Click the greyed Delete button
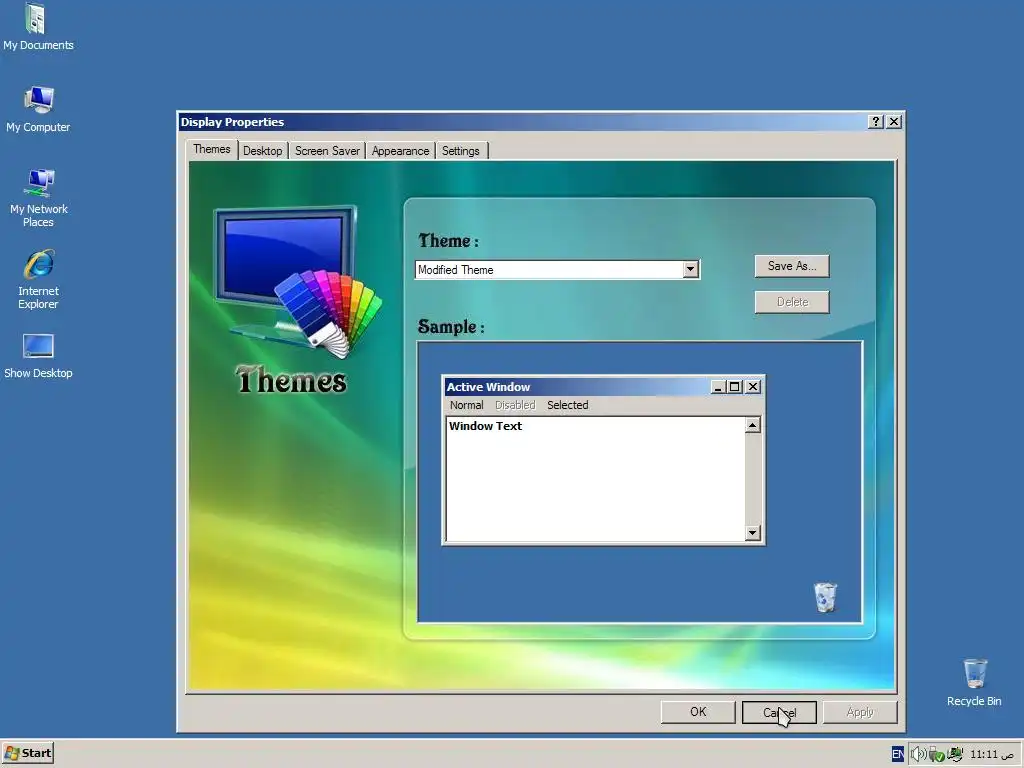This screenshot has height=768, width=1024. click(x=792, y=302)
